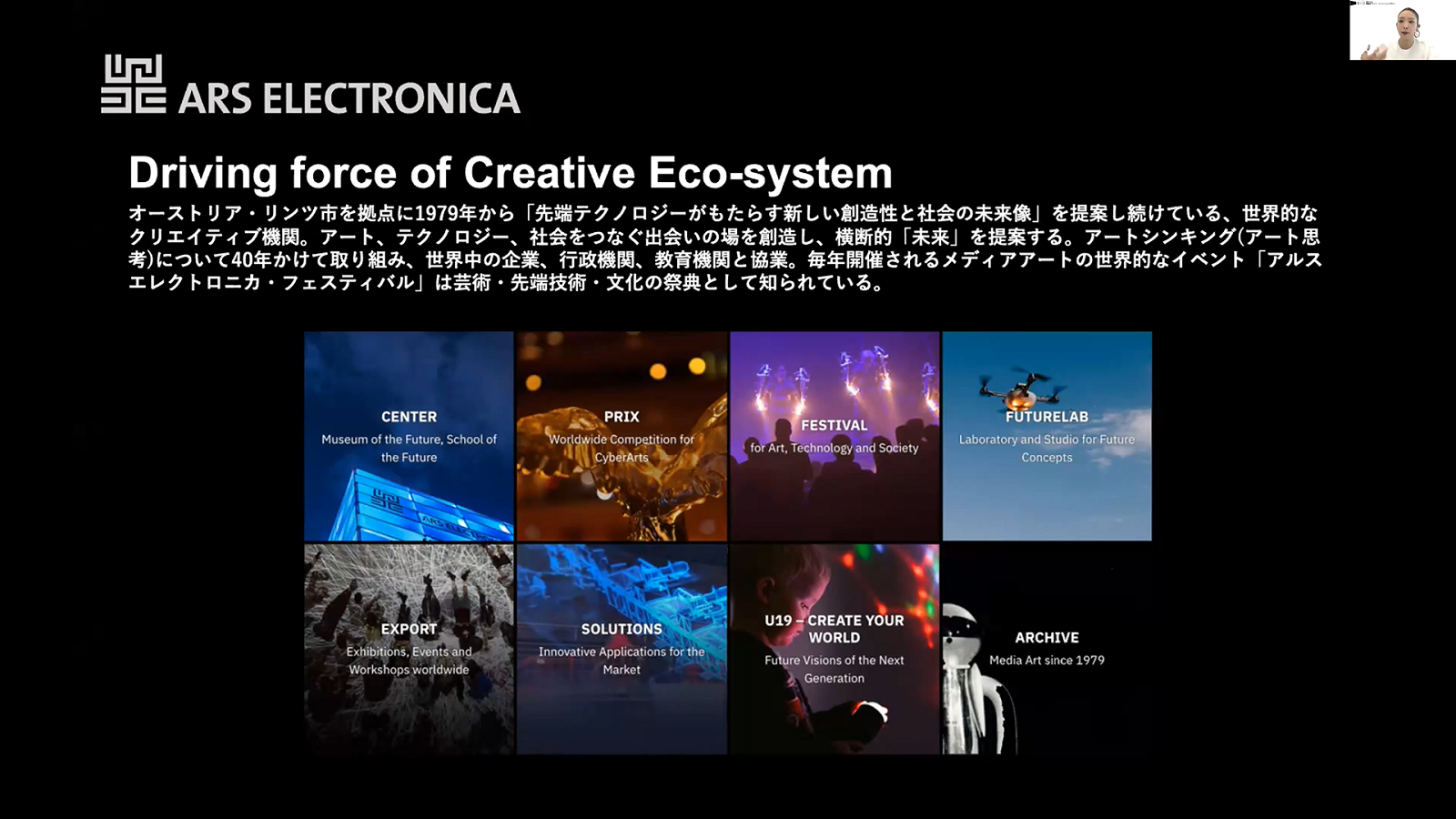The height and width of the screenshot is (819, 1456).
Task: Click 'Museum of the Future, School of the Future'
Action: 409,449
